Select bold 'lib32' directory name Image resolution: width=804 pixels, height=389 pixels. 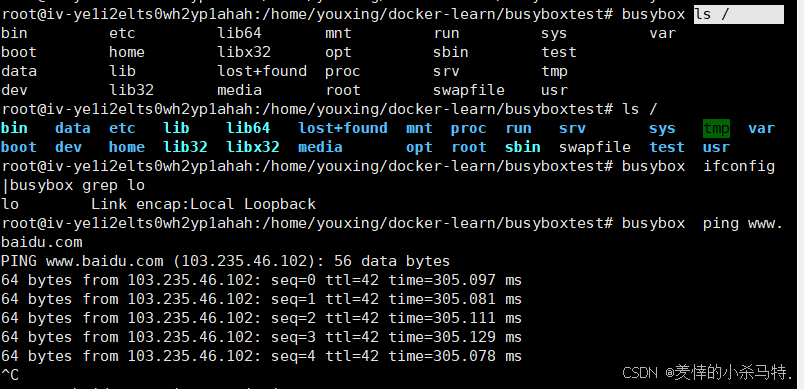pos(185,147)
